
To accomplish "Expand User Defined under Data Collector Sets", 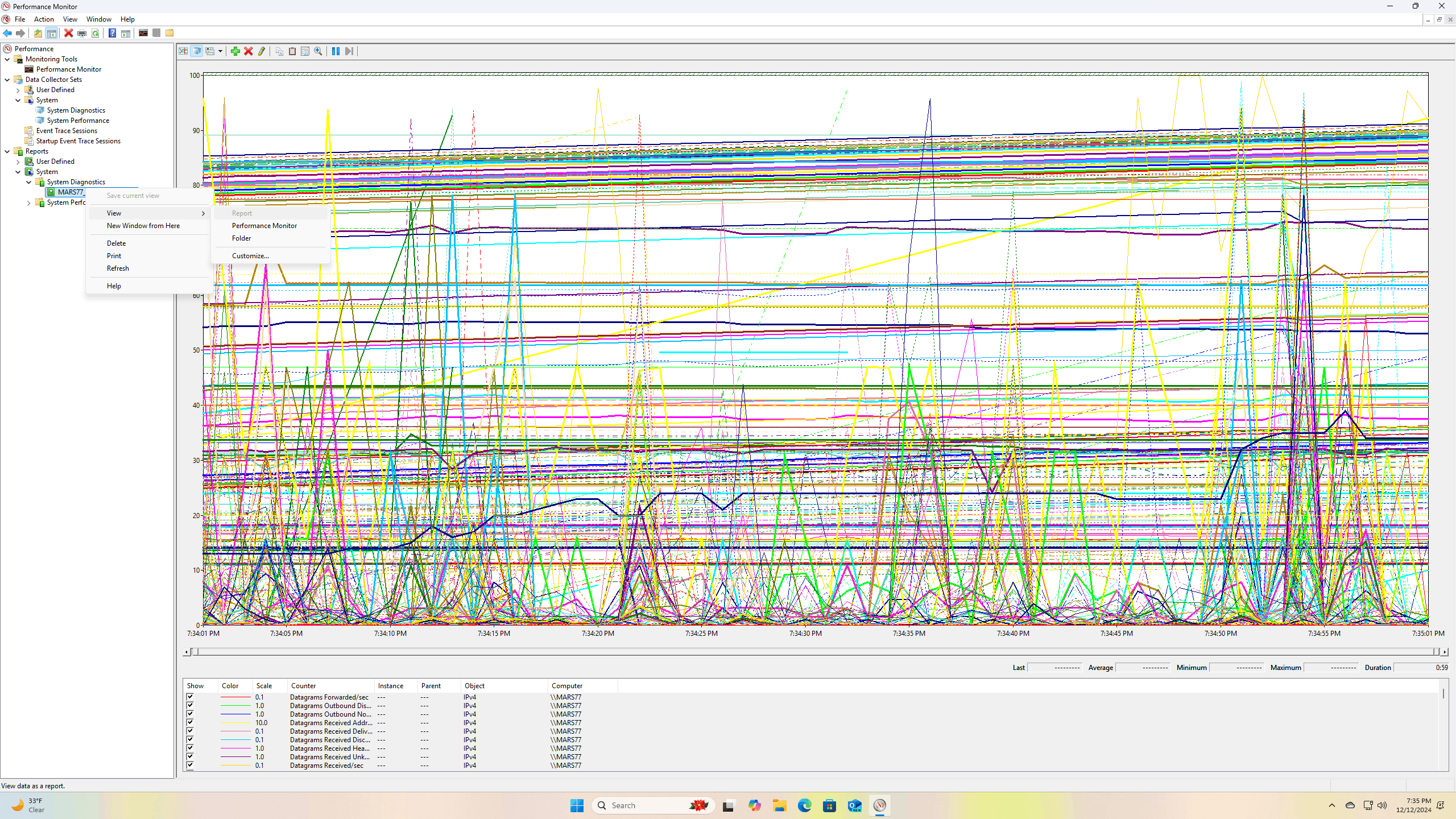I will point(18,90).
